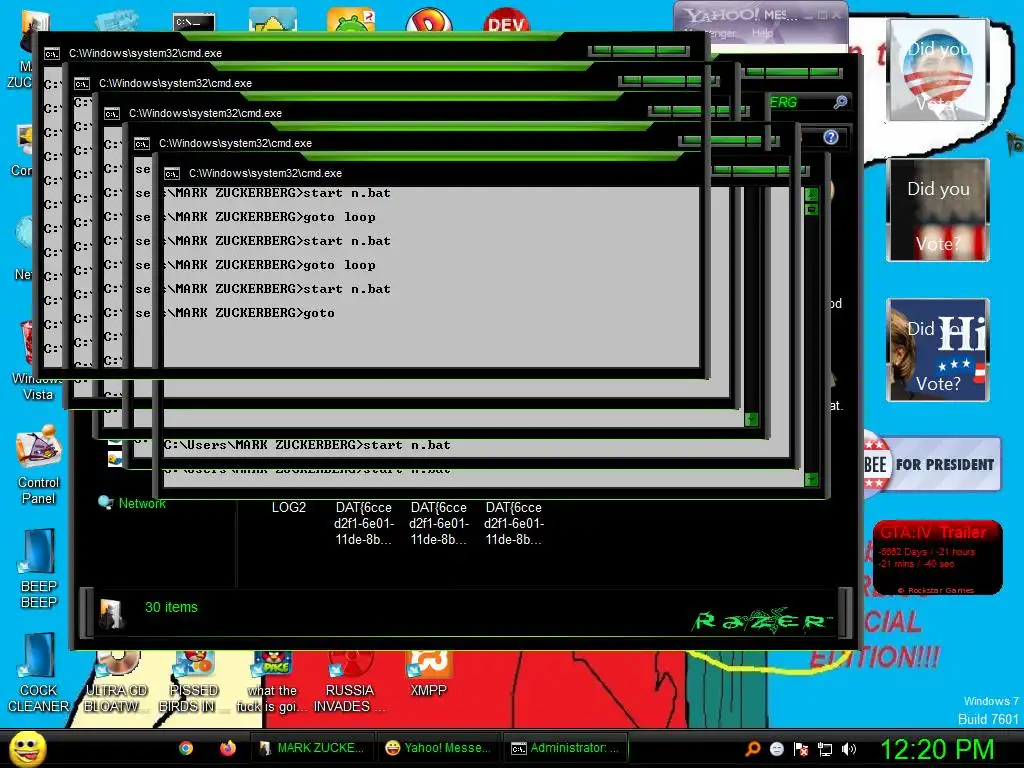Open the cmd prompt desktop icon at the top
The height and width of the screenshot is (768, 1024).
point(194,22)
